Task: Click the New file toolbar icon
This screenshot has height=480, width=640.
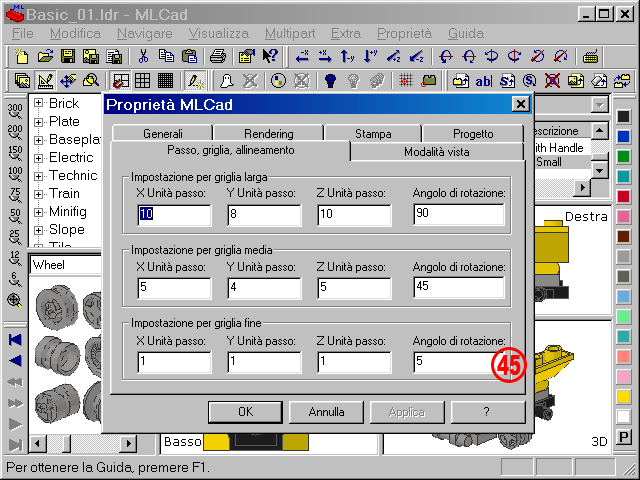Action: coord(22,56)
